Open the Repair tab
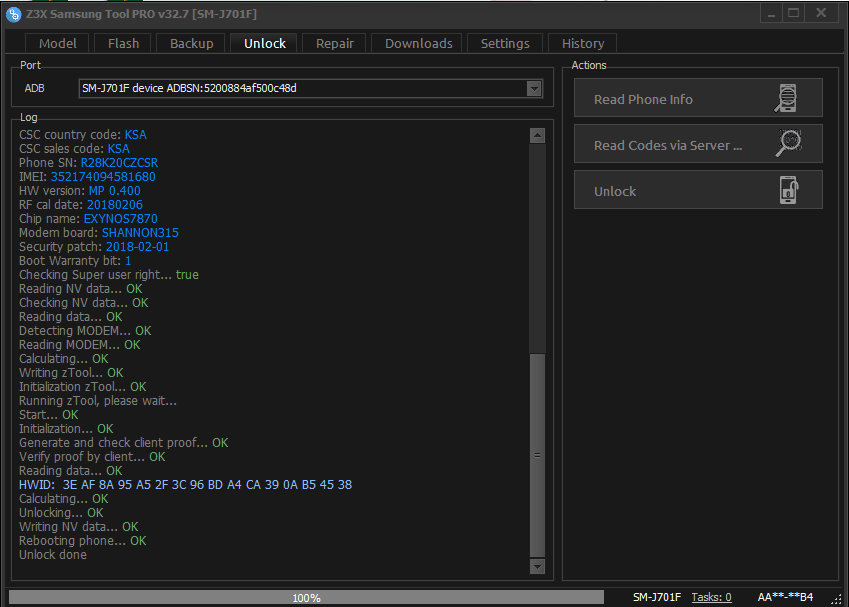 coord(335,43)
